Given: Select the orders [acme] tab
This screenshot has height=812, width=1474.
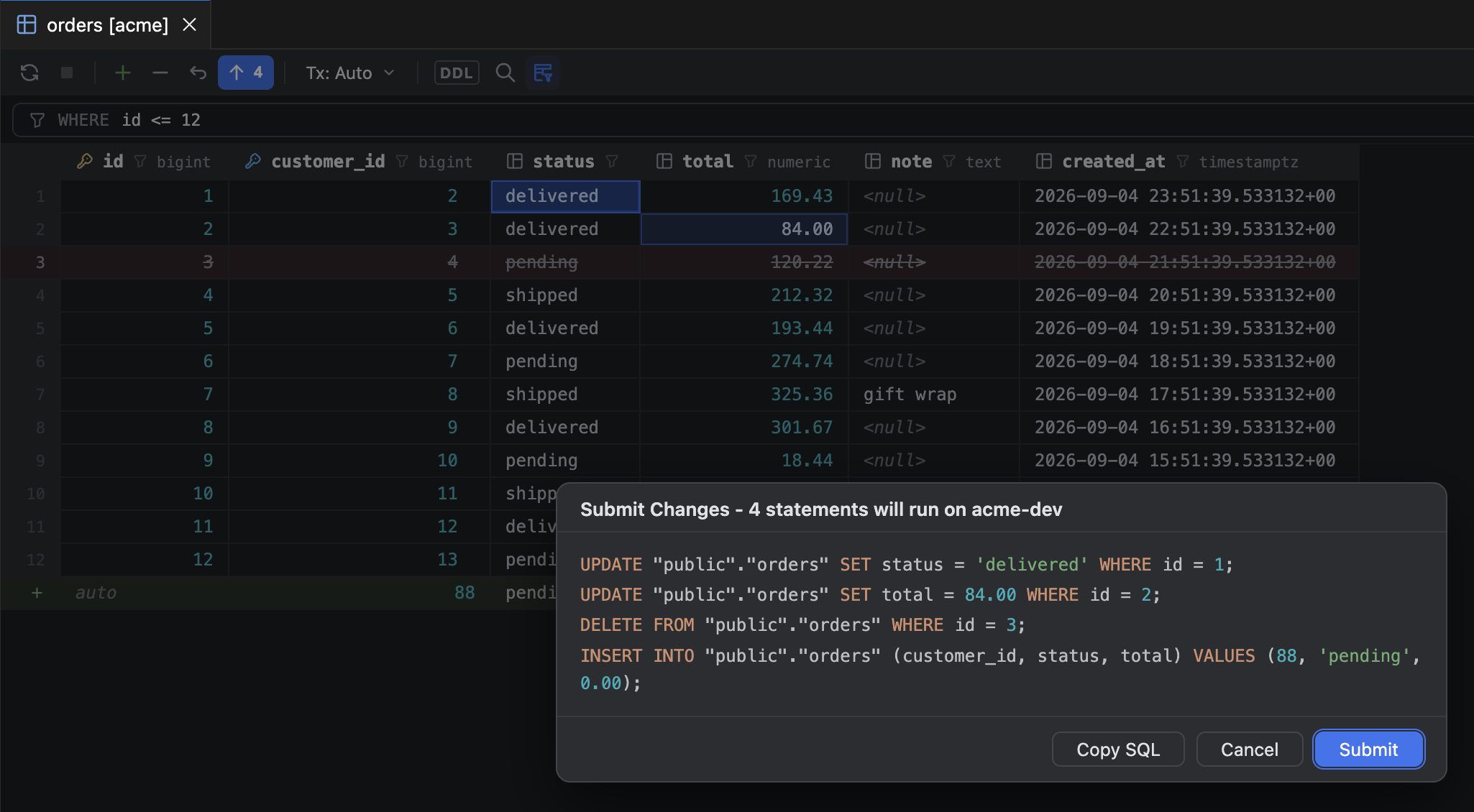Looking at the screenshot, I should click(x=106, y=25).
